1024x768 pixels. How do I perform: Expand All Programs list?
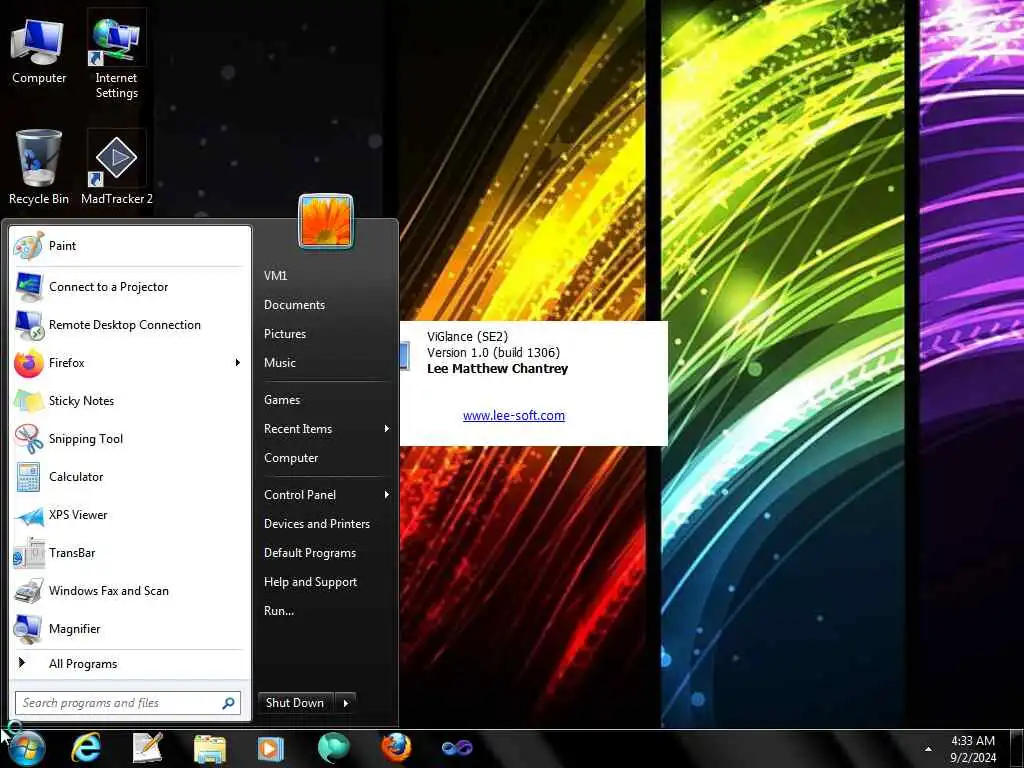(x=129, y=664)
